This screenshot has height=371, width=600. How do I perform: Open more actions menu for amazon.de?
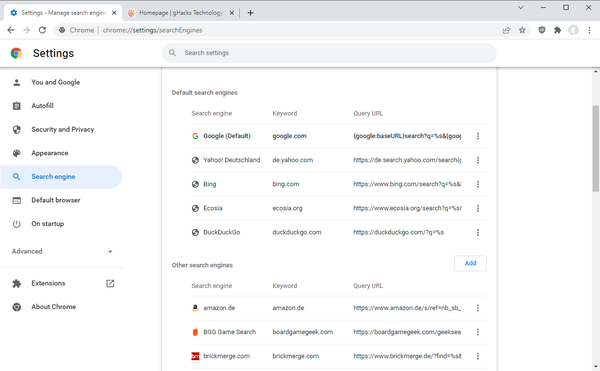coord(478,308)
